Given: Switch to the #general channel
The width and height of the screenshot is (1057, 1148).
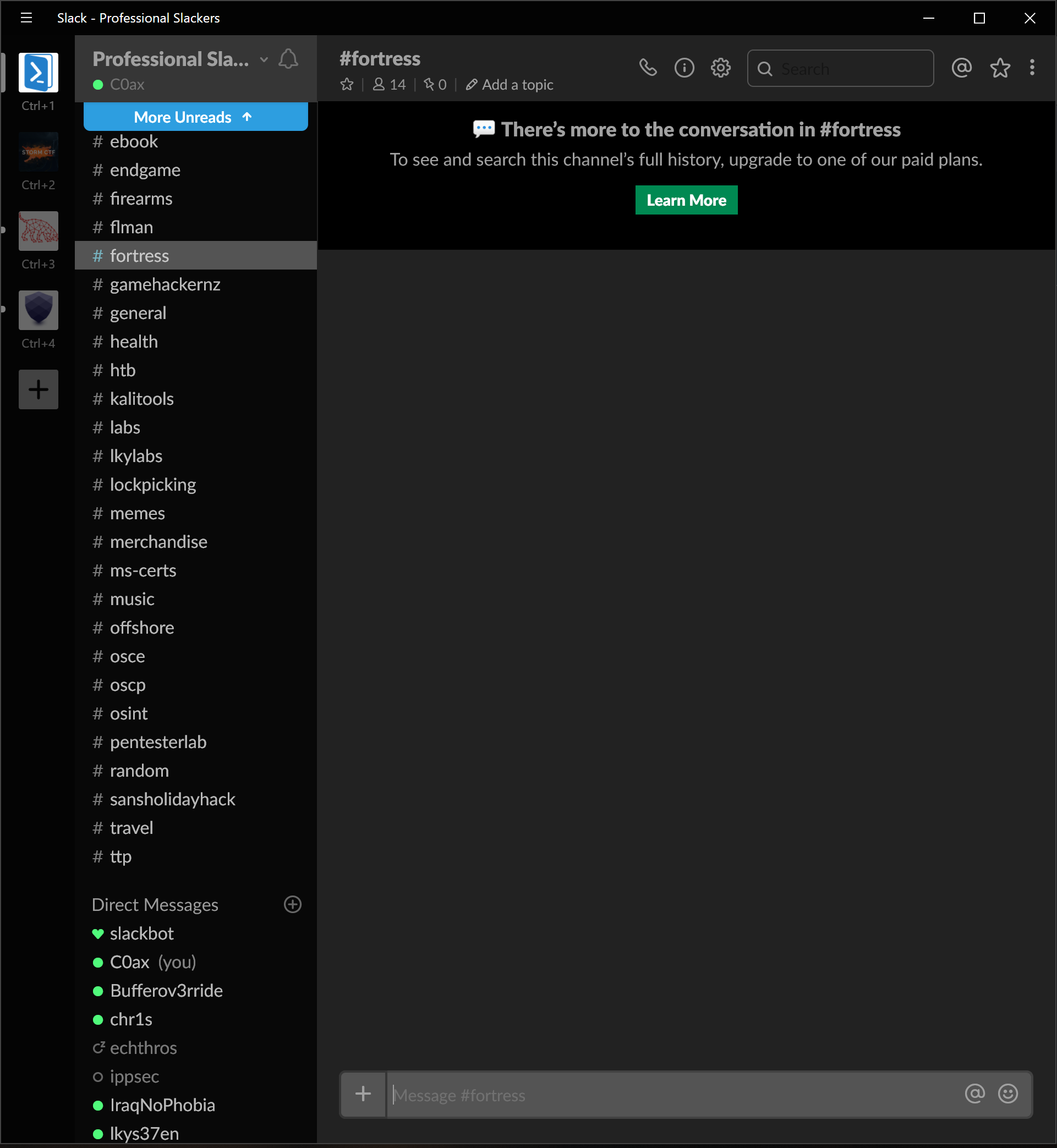Looking at the screenshot, I should pos(138,313).
